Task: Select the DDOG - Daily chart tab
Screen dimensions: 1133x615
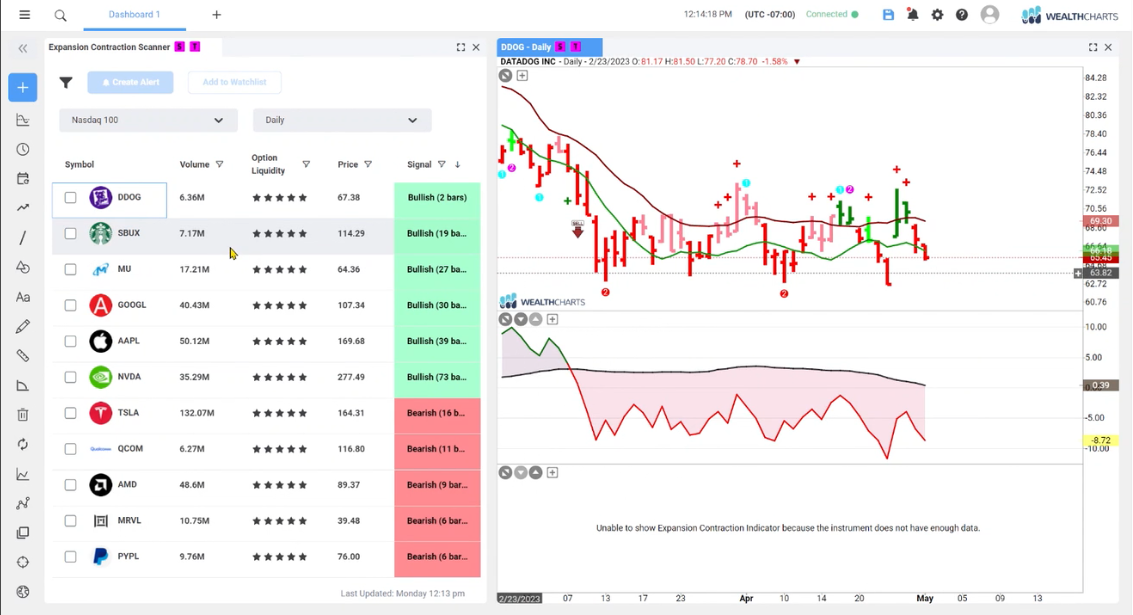Action: (550, 47)
